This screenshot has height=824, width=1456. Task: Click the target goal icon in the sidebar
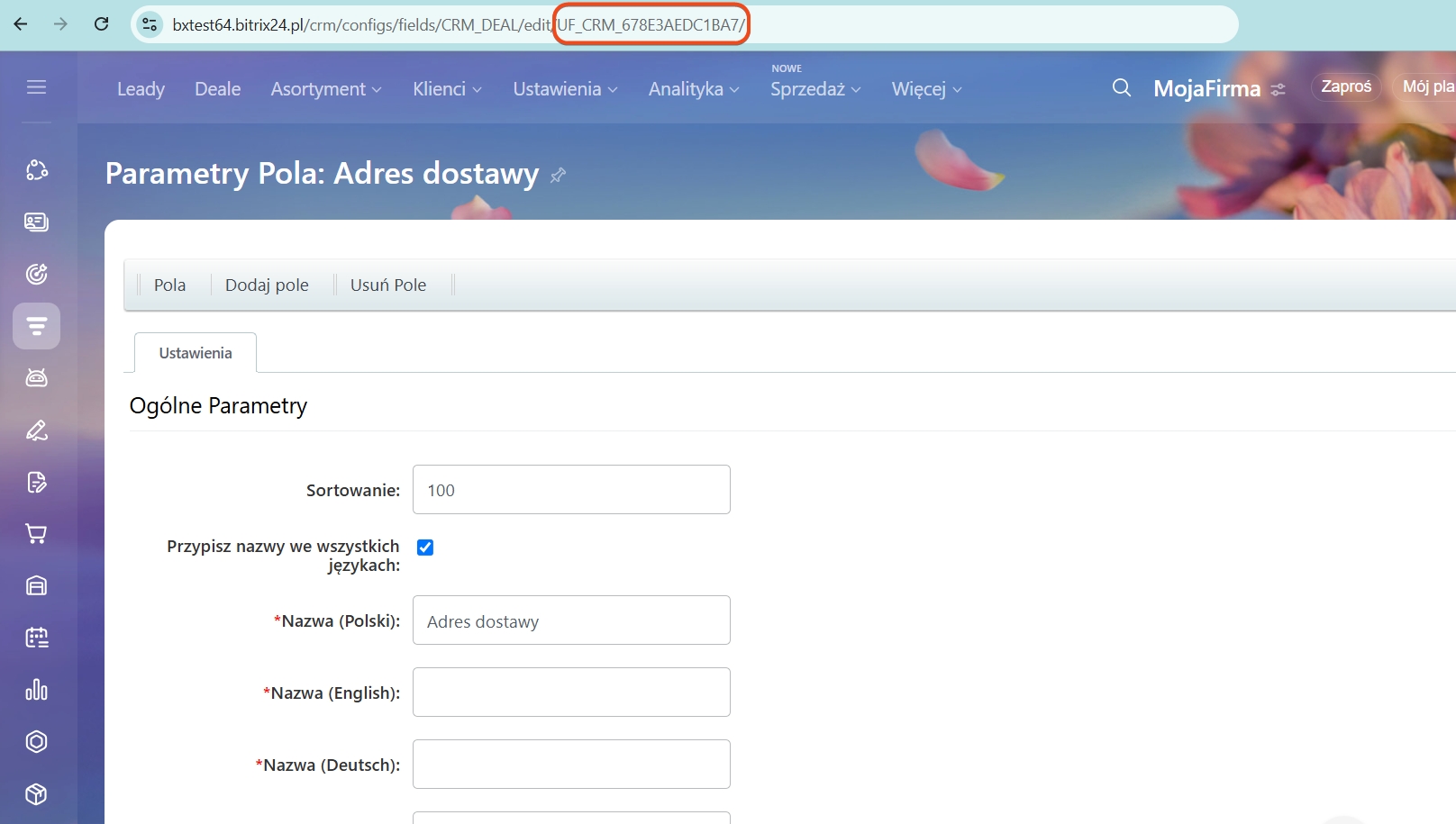click(36, 274)
